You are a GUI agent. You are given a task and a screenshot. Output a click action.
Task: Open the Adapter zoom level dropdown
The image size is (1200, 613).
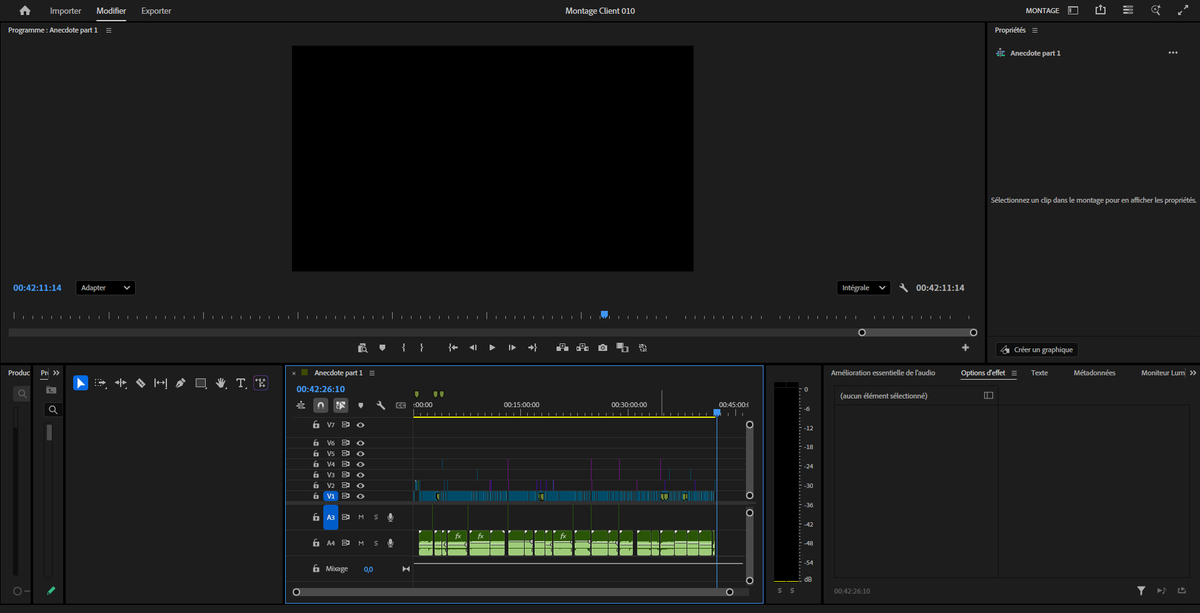[x=106, y=288]
